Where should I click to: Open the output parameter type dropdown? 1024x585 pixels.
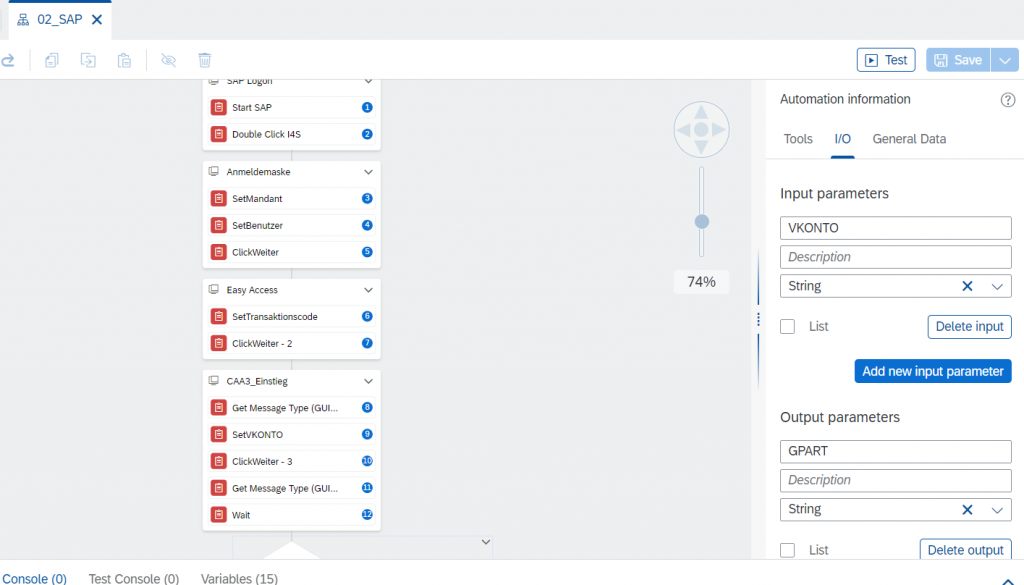tap(997, 509)
